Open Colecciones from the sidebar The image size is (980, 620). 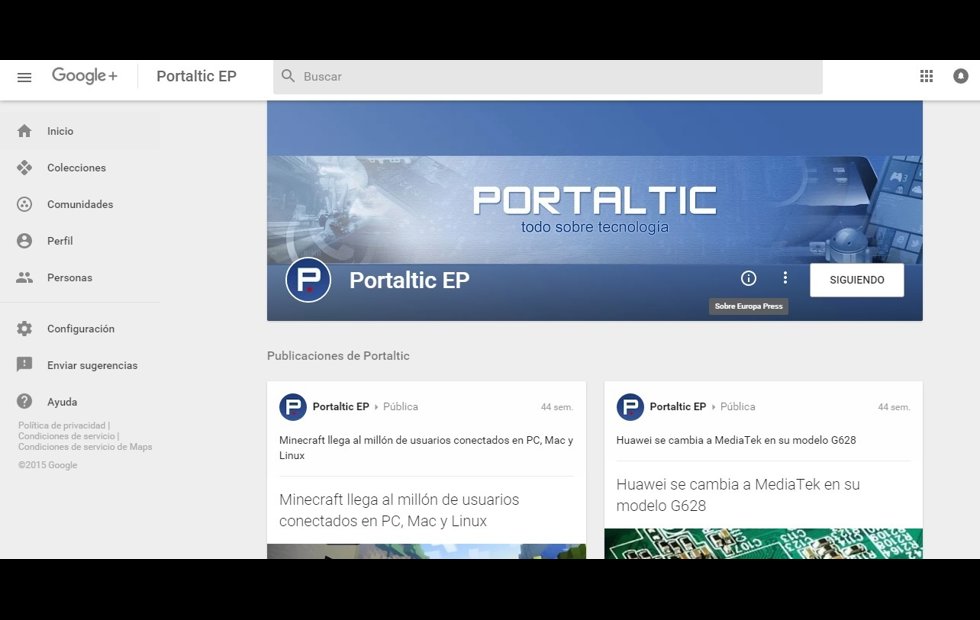(76, 168)
